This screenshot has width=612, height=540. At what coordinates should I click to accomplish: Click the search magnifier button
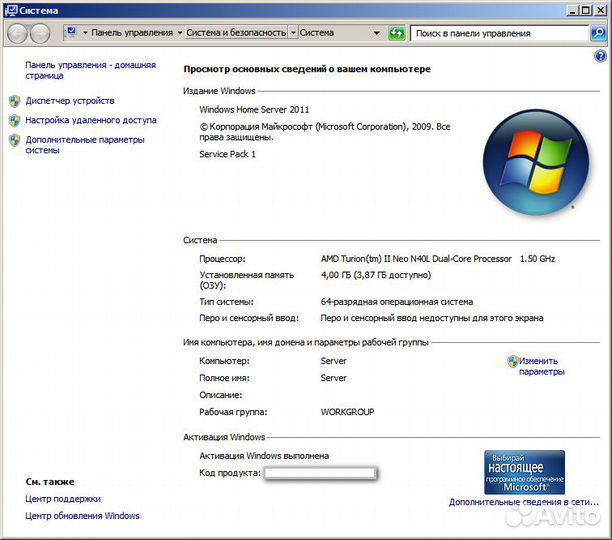[x=598, y=33]
